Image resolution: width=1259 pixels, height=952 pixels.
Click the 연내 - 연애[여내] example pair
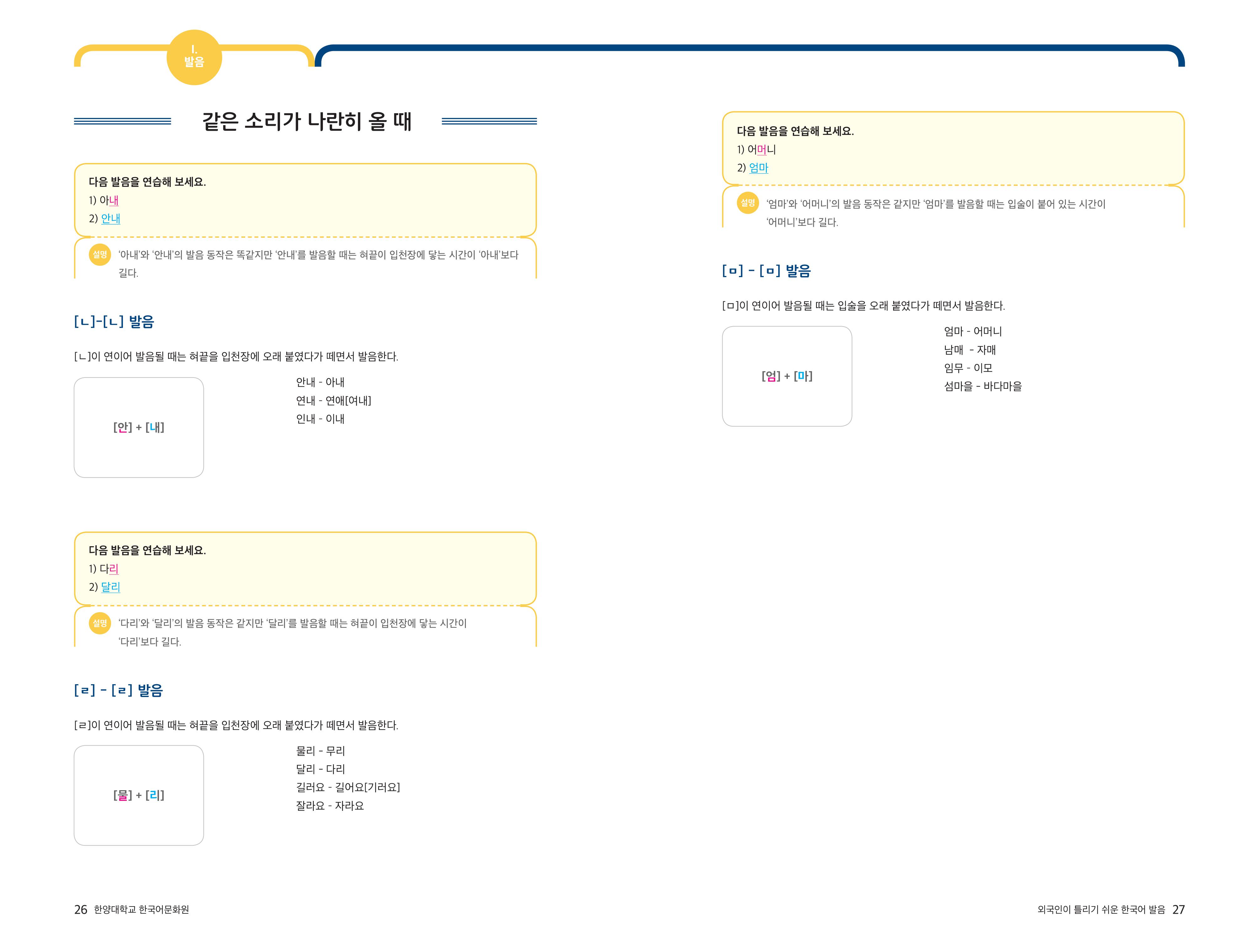[333, 400]
